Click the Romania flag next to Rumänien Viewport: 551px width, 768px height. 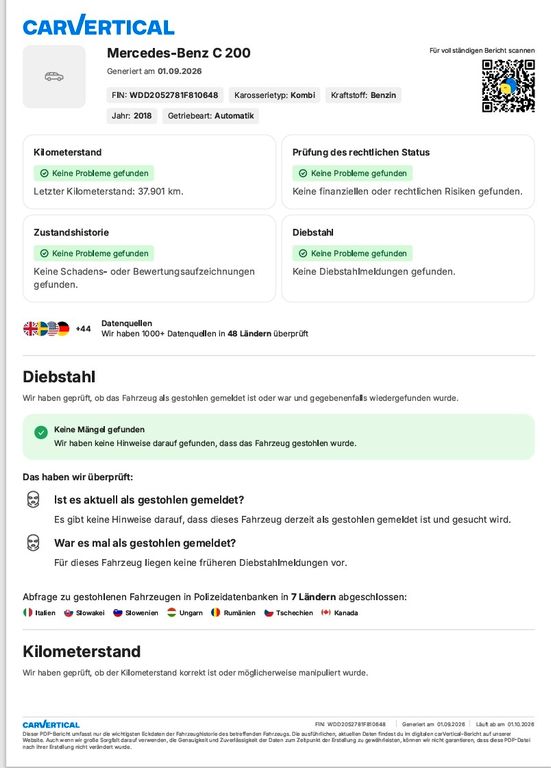216,612
